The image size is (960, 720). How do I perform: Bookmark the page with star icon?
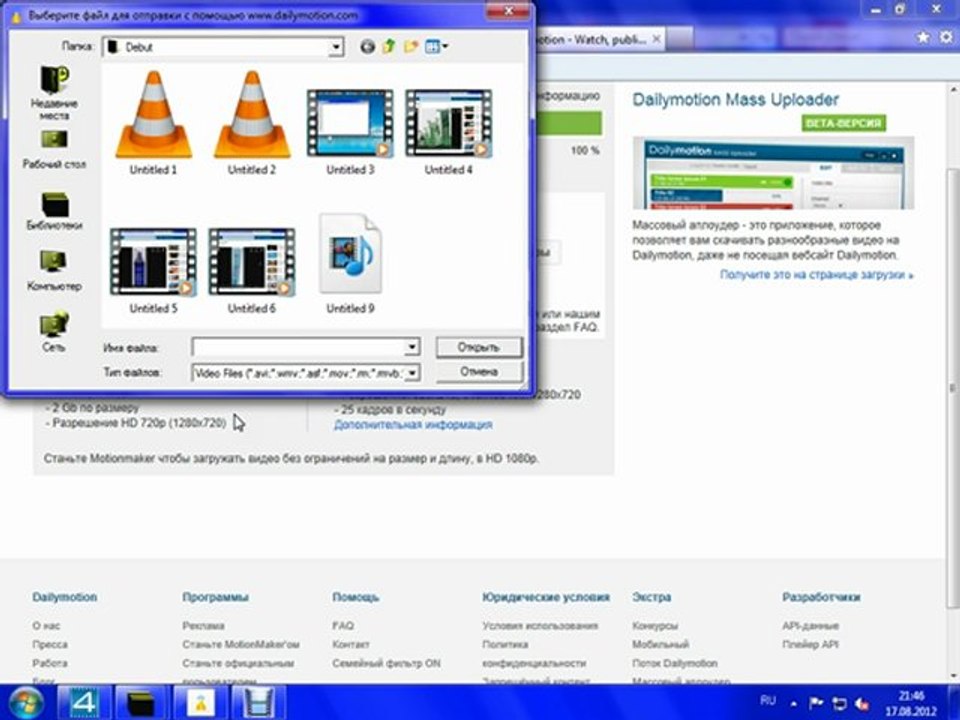click(923, 38)
